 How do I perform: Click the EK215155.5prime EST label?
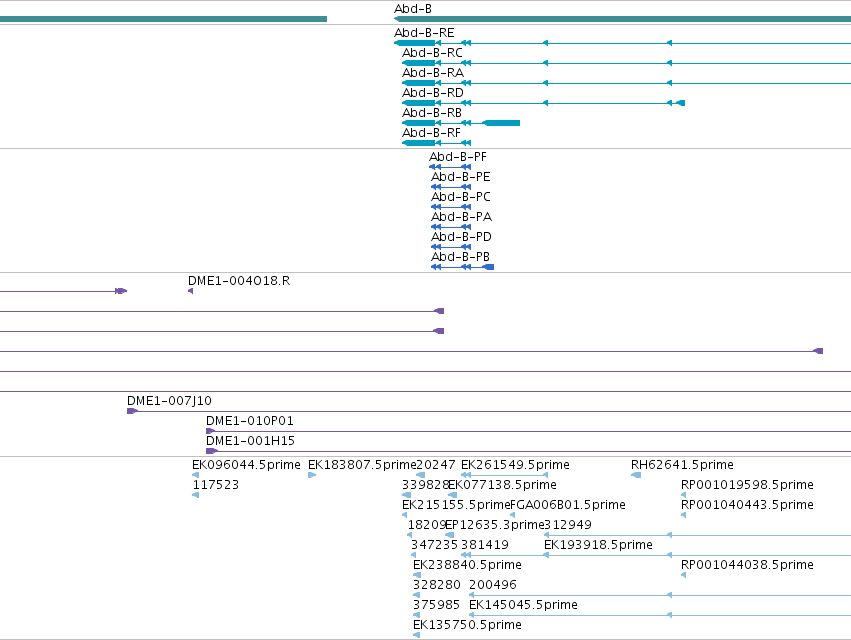tap(456, 505)
